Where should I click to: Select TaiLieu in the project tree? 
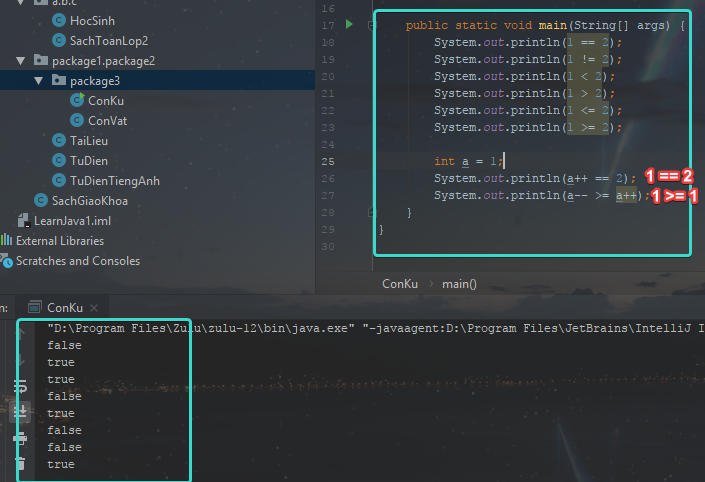pos(89,141)
